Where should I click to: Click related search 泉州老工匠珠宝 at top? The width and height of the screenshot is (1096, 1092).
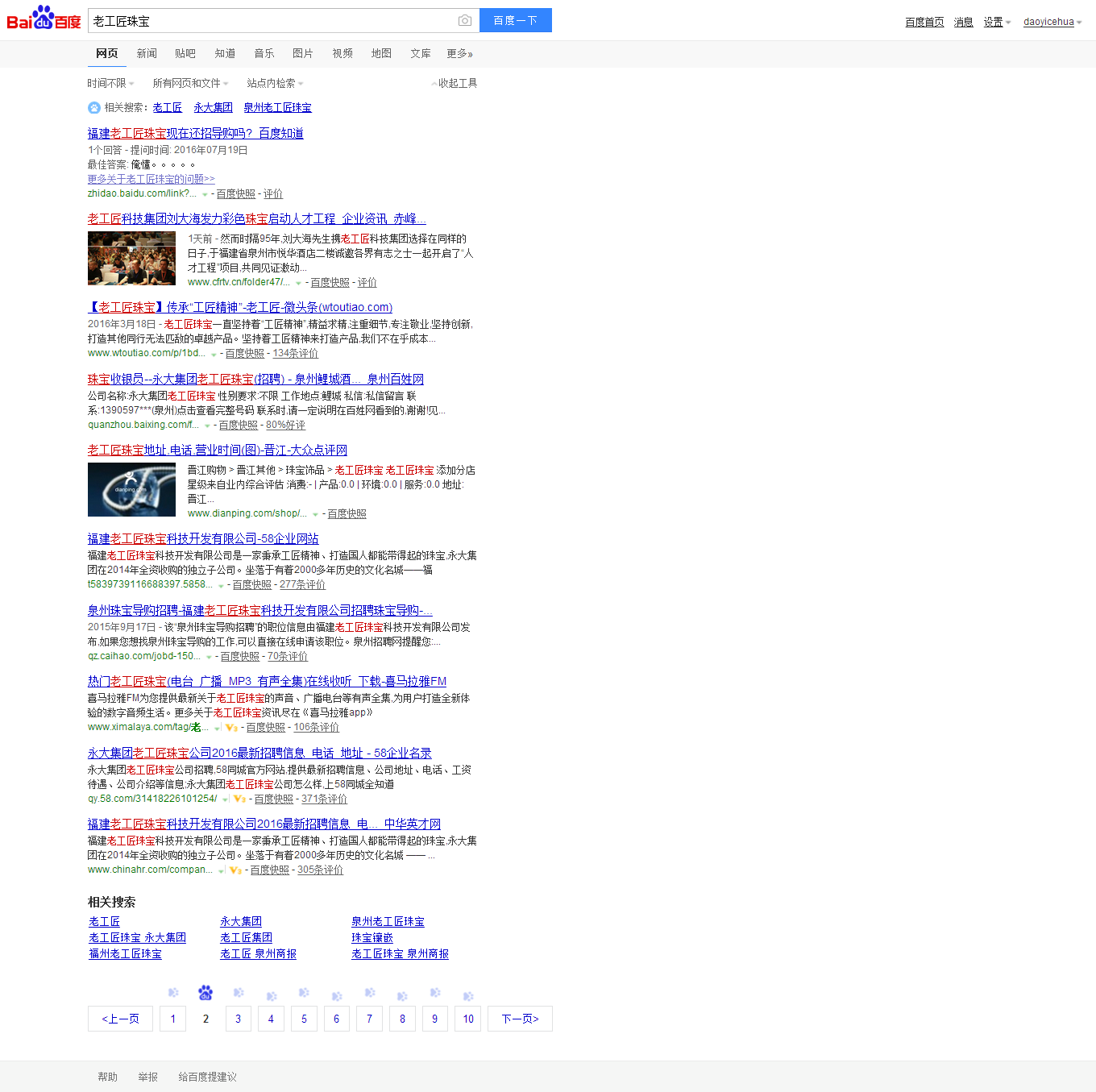click(277, 108)
